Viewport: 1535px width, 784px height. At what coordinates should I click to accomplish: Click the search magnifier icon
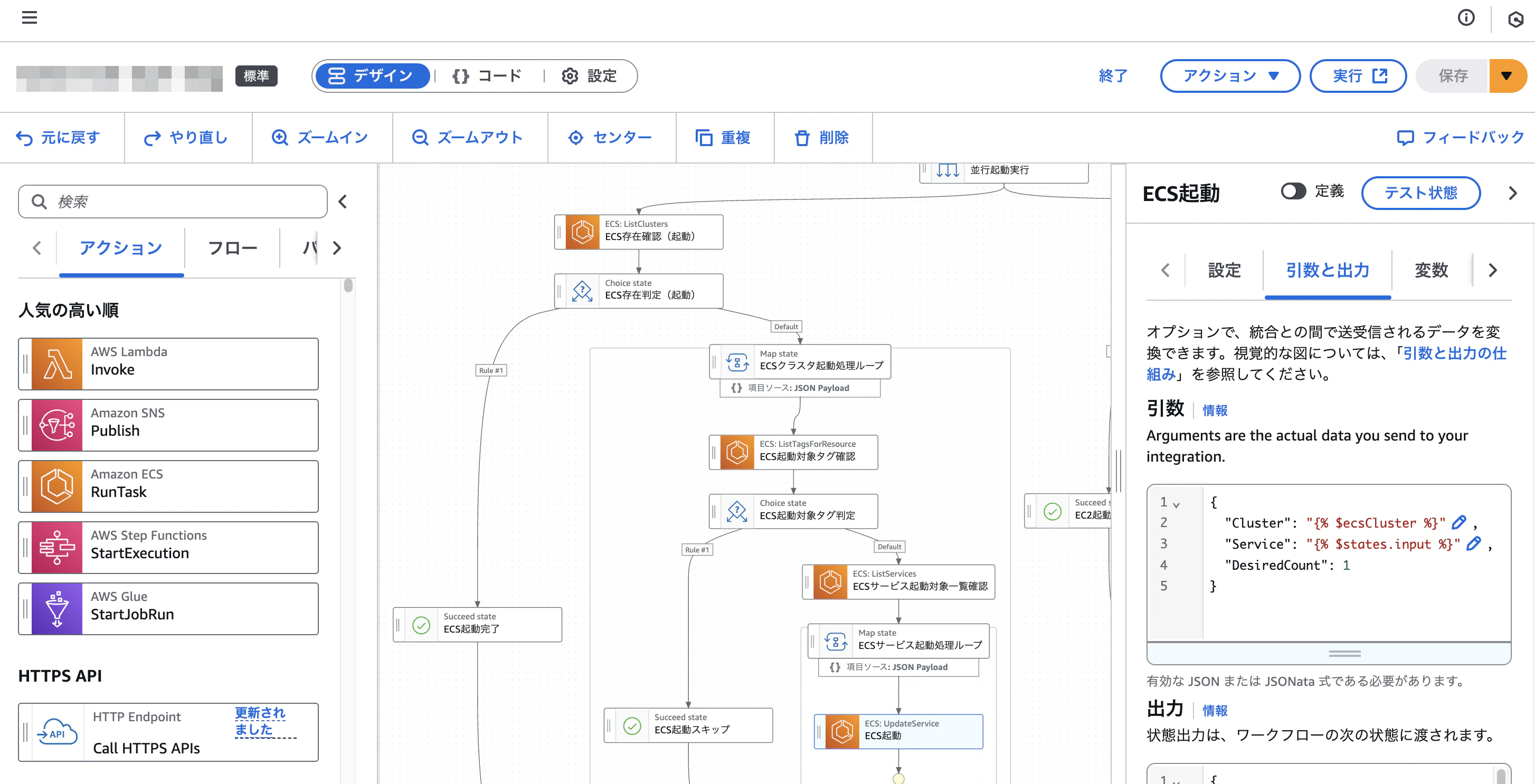40,202
